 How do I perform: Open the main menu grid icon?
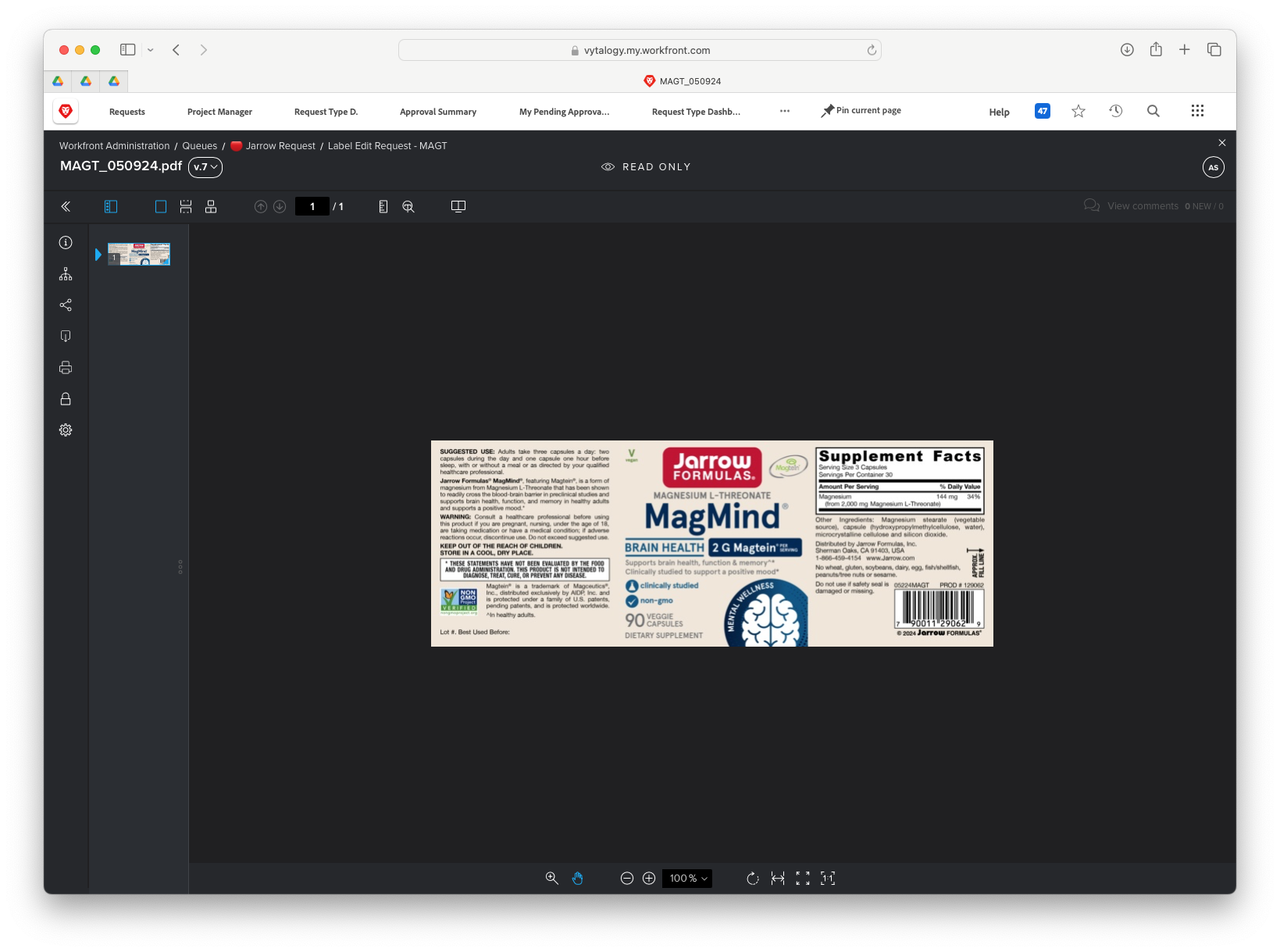coord(1197,111)
